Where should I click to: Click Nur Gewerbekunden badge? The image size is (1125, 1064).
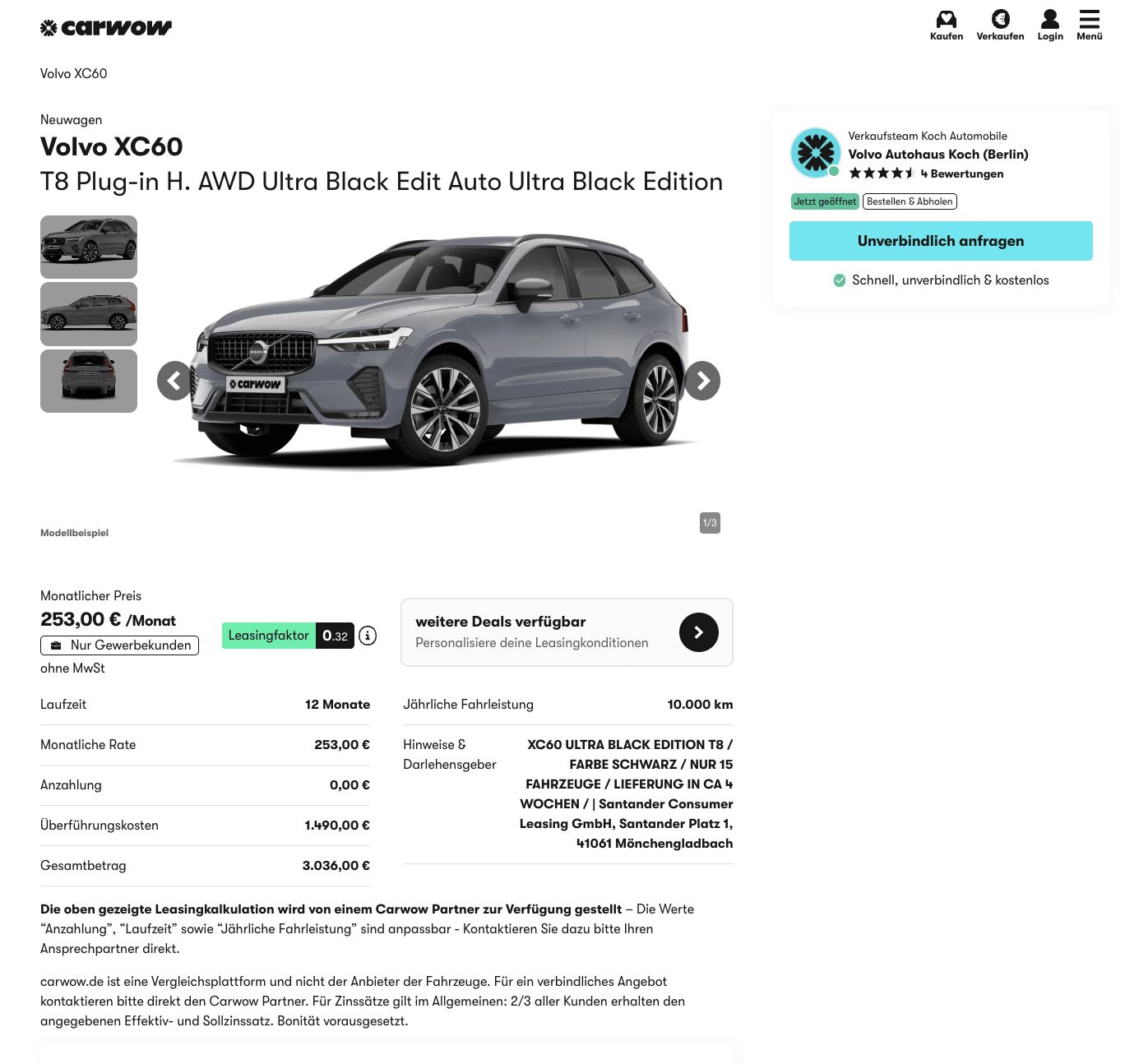119,645
